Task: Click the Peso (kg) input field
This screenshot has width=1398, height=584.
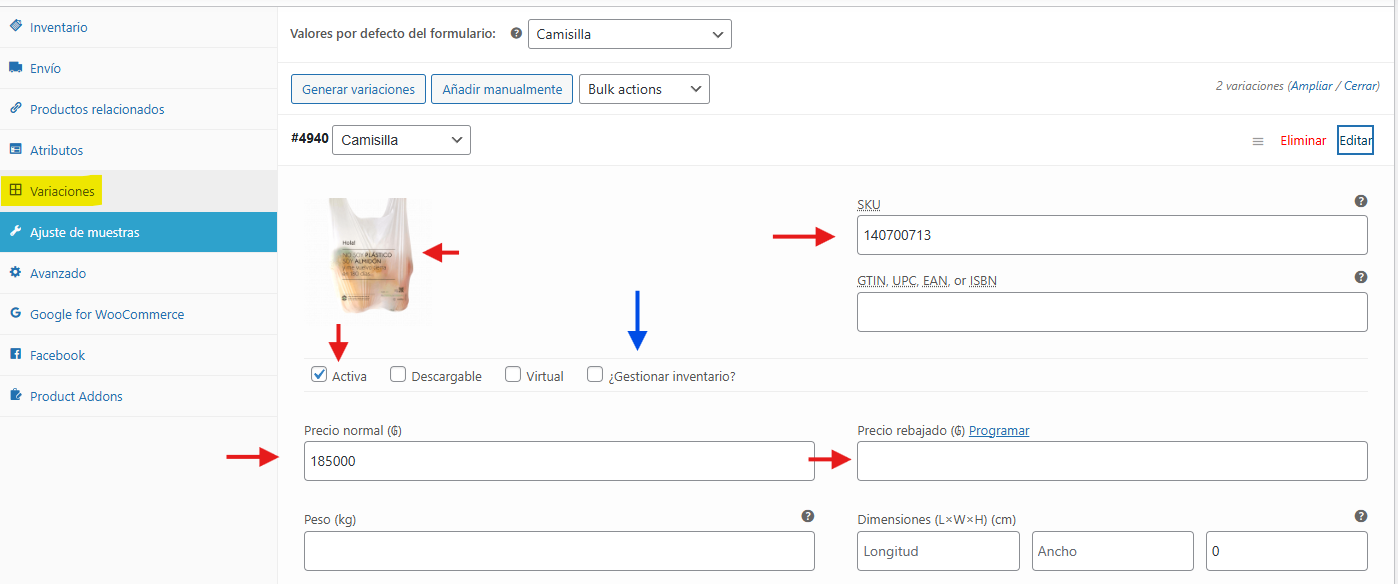Action: (x=559, y=551)
